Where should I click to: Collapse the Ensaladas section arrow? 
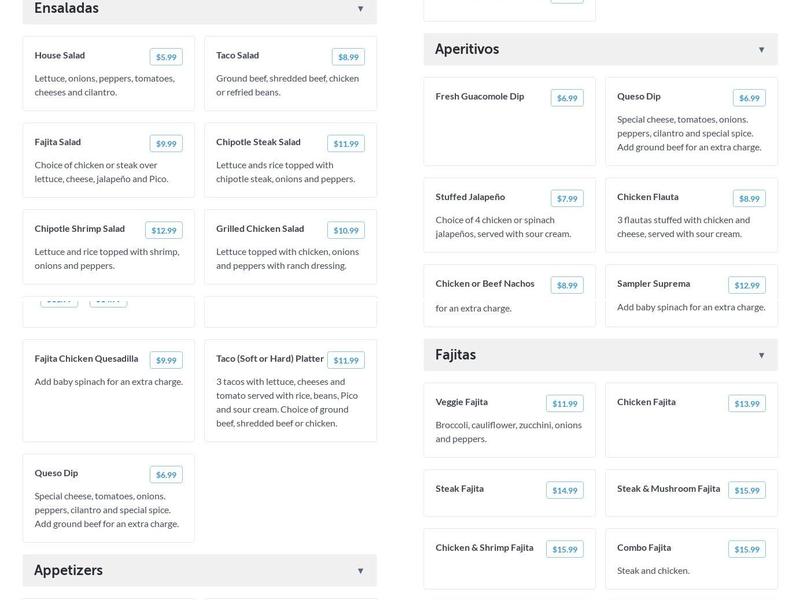click(361, 9)
